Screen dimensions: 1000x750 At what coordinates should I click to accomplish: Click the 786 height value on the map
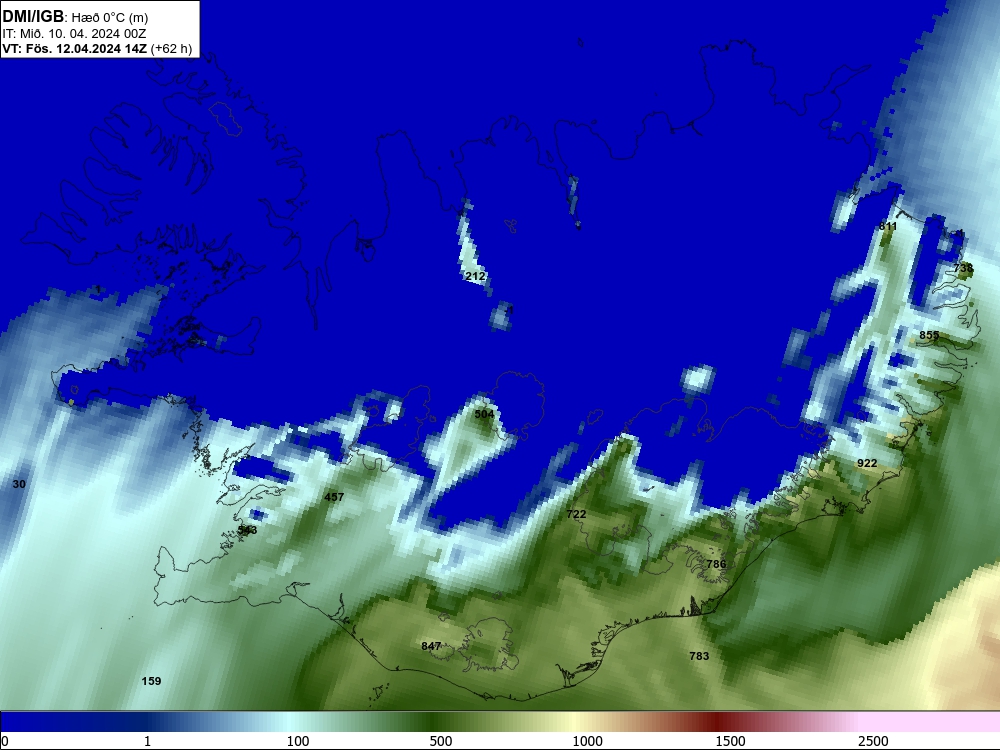(x=716, y=564)
